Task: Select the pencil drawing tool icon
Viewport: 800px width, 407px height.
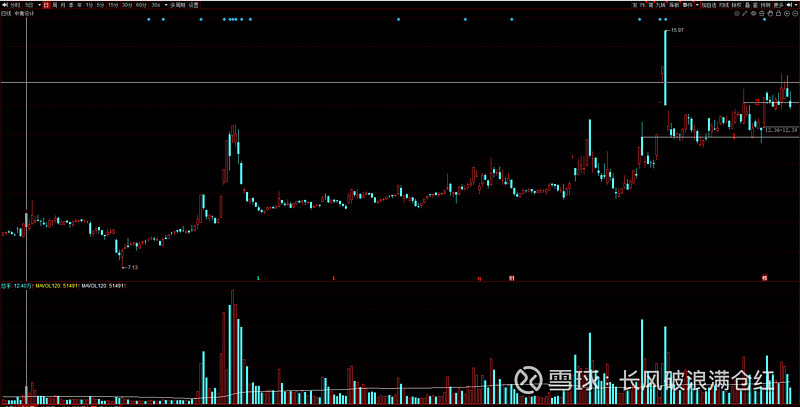Action: click(744, 14)
